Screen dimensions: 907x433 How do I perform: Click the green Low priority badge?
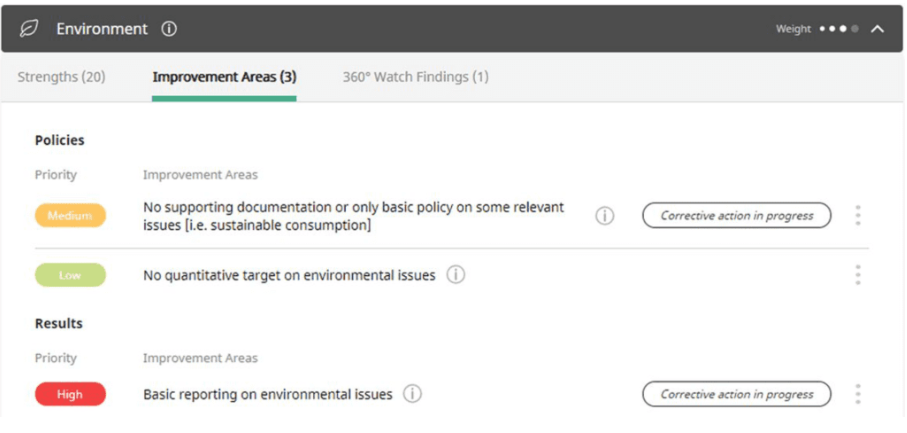(70, 275)
